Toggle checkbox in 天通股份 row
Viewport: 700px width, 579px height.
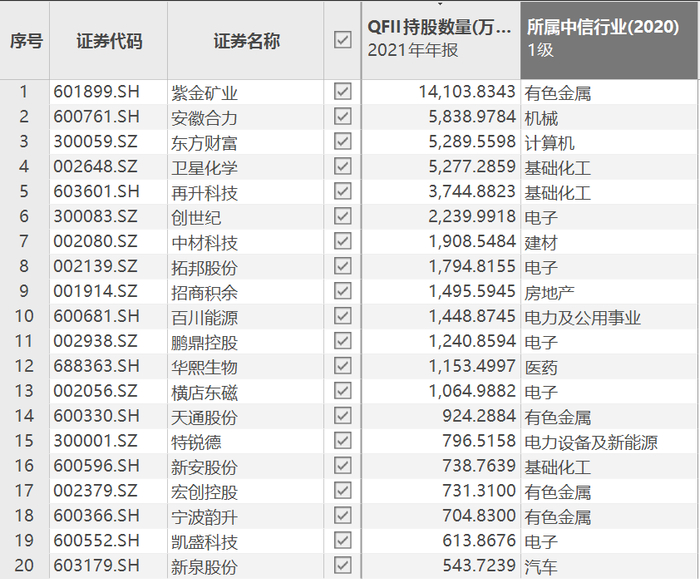click(342, 416)
